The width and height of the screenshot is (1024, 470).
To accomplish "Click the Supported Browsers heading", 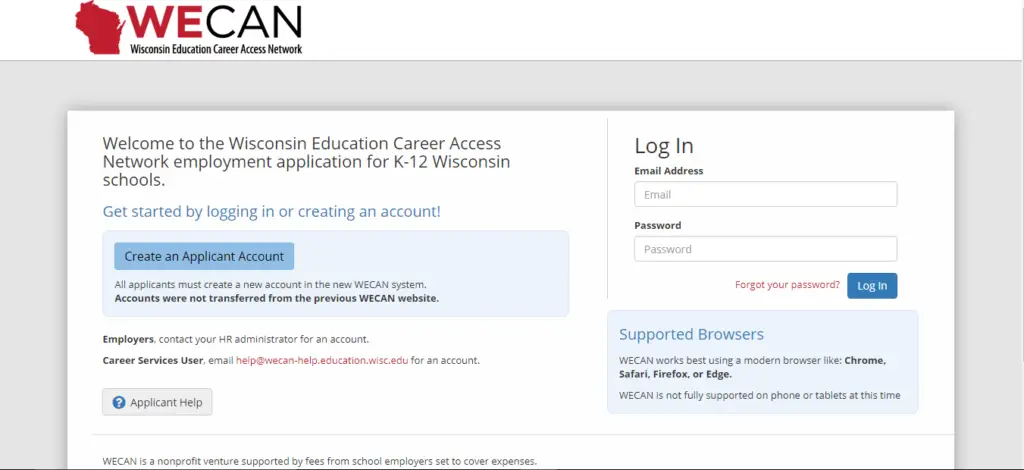I will pos(691,334).
